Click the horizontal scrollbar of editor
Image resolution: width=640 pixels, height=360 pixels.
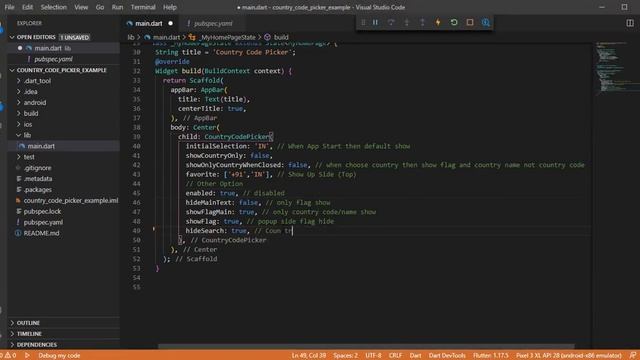366,347
